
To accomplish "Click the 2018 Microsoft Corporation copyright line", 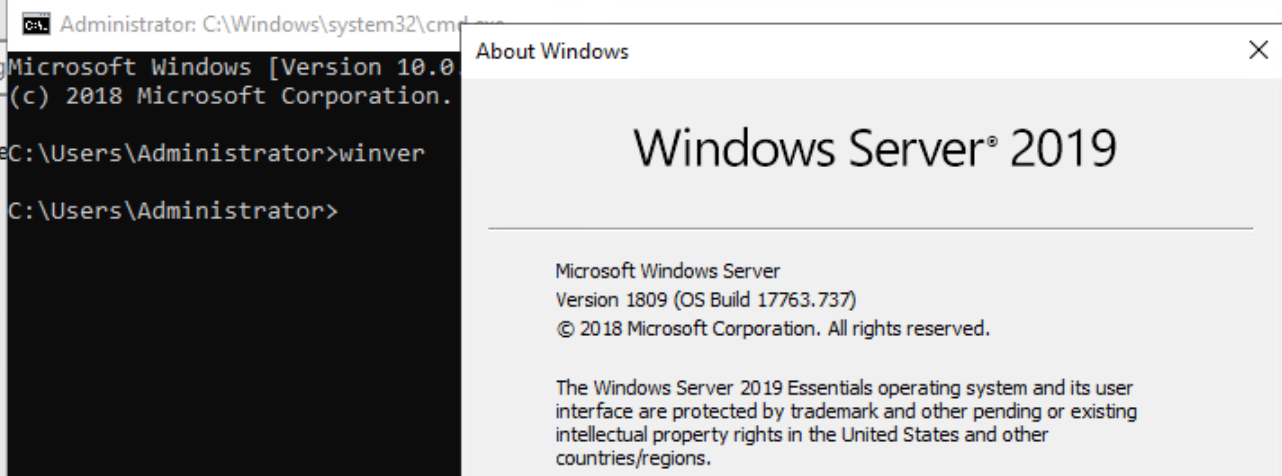I will pyautogui.click(x=772, y=328).
